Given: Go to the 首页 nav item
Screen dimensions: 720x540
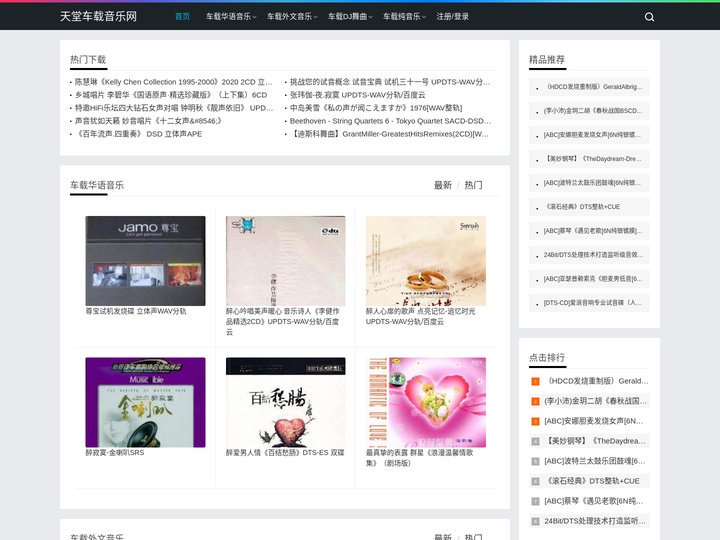Looking at the screenshot, I should point(182,17).
